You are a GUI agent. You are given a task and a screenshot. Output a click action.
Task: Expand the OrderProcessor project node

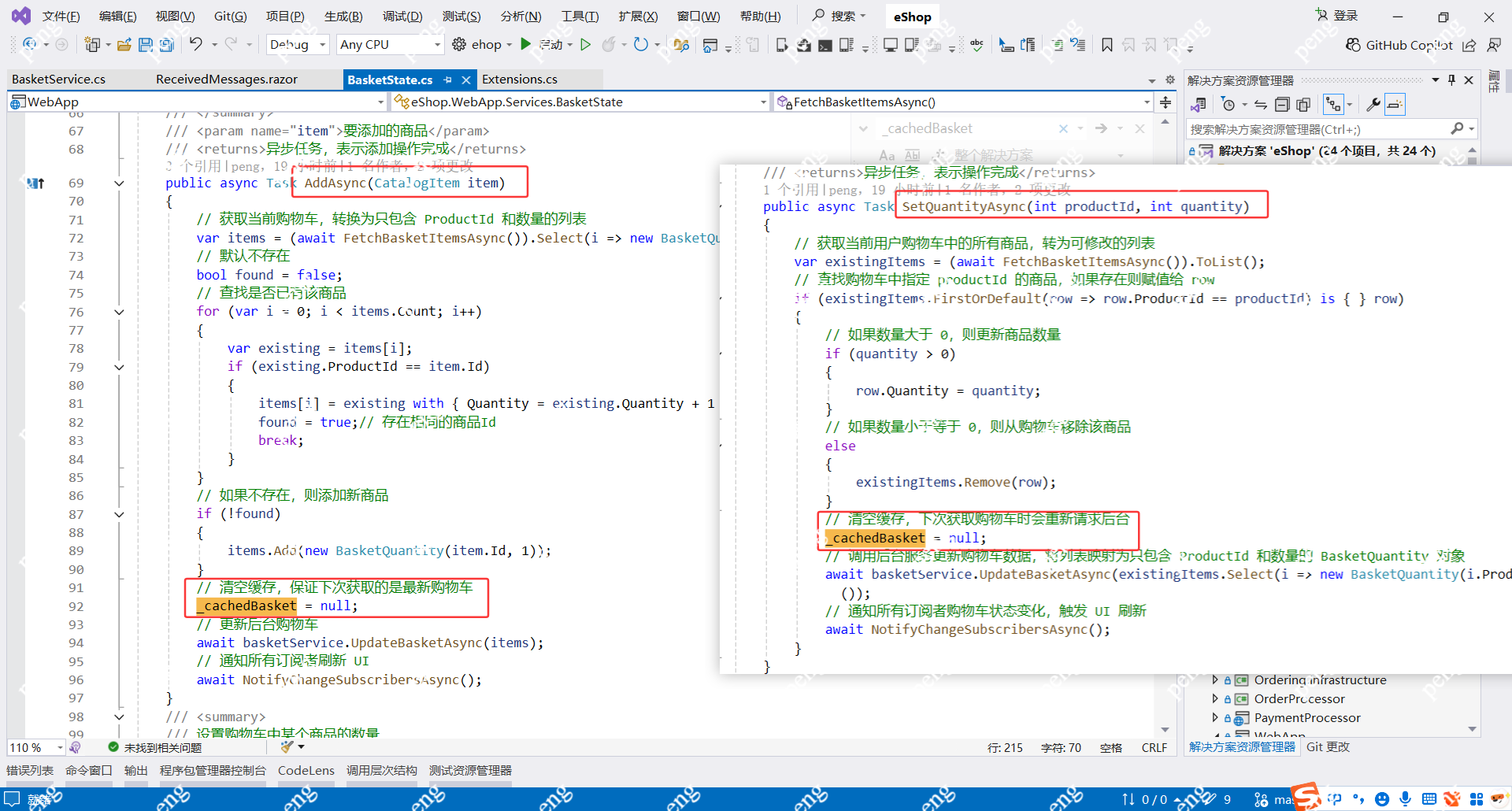click(1215, 698)
